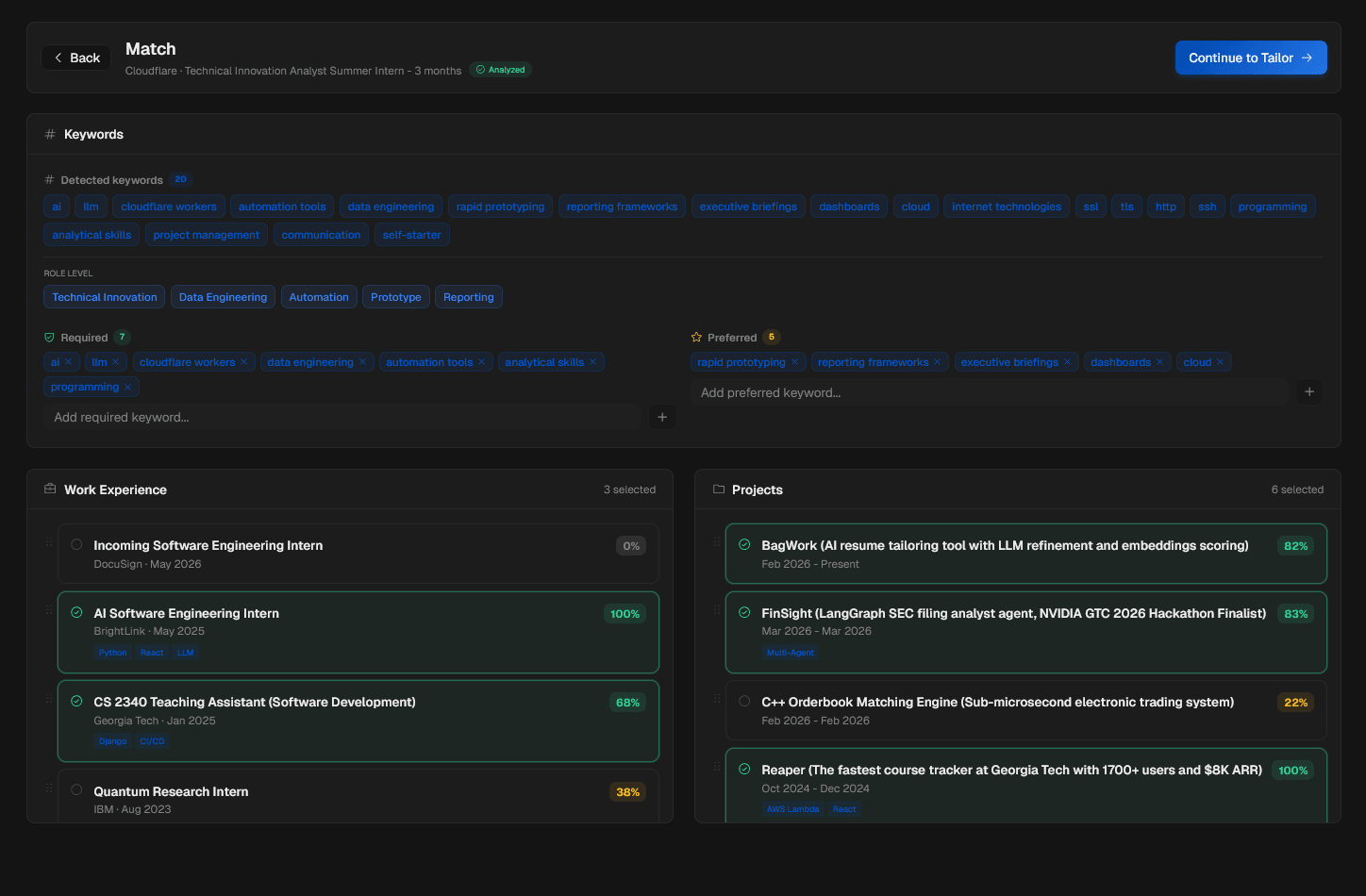This screenshot has width=1366, height=896.
Task: Grab drag handle of BrightLink intern row
Action: point(49,610)
